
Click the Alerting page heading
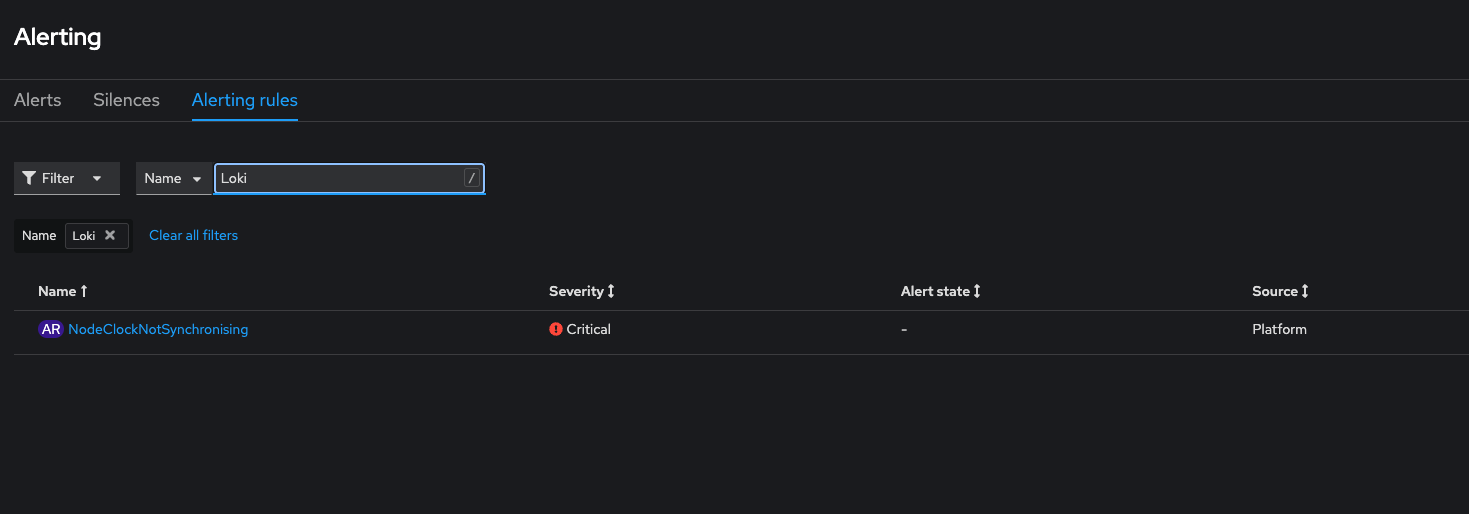click(58, 38)
